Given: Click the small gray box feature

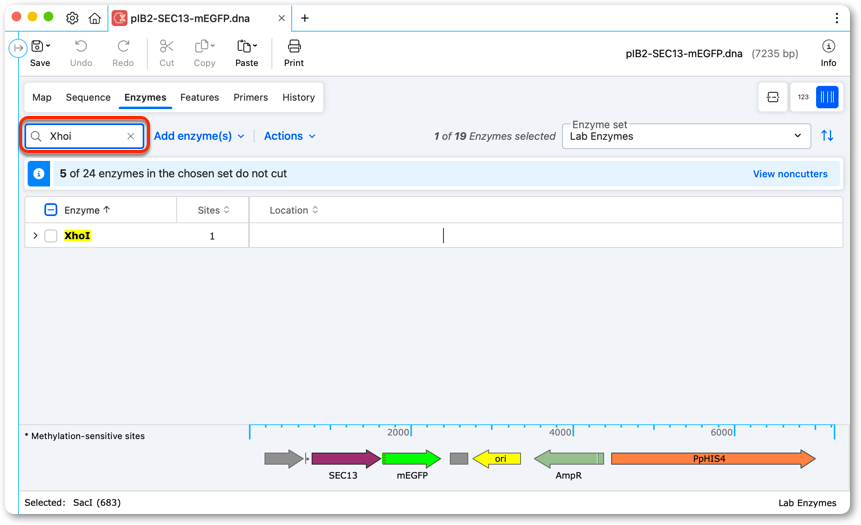Looking at the screenshot, I should coord(459,459).
